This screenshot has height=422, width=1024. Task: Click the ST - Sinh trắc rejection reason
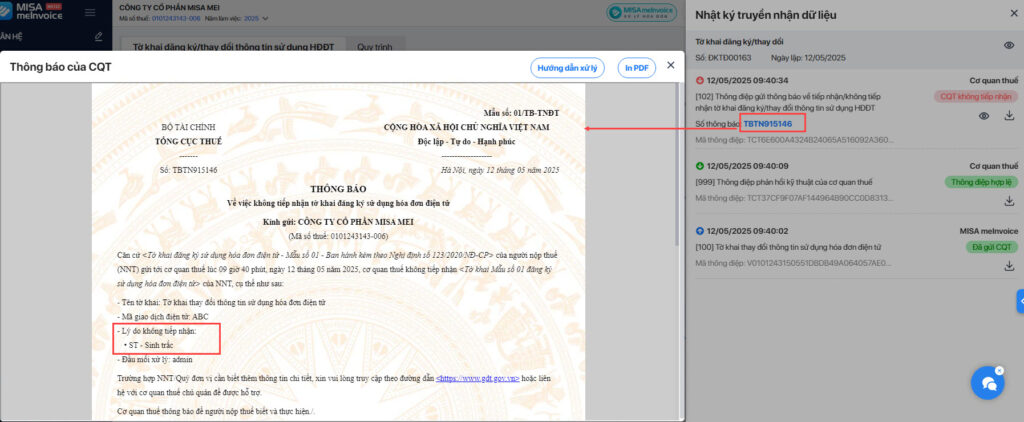(x=151, y=344)
